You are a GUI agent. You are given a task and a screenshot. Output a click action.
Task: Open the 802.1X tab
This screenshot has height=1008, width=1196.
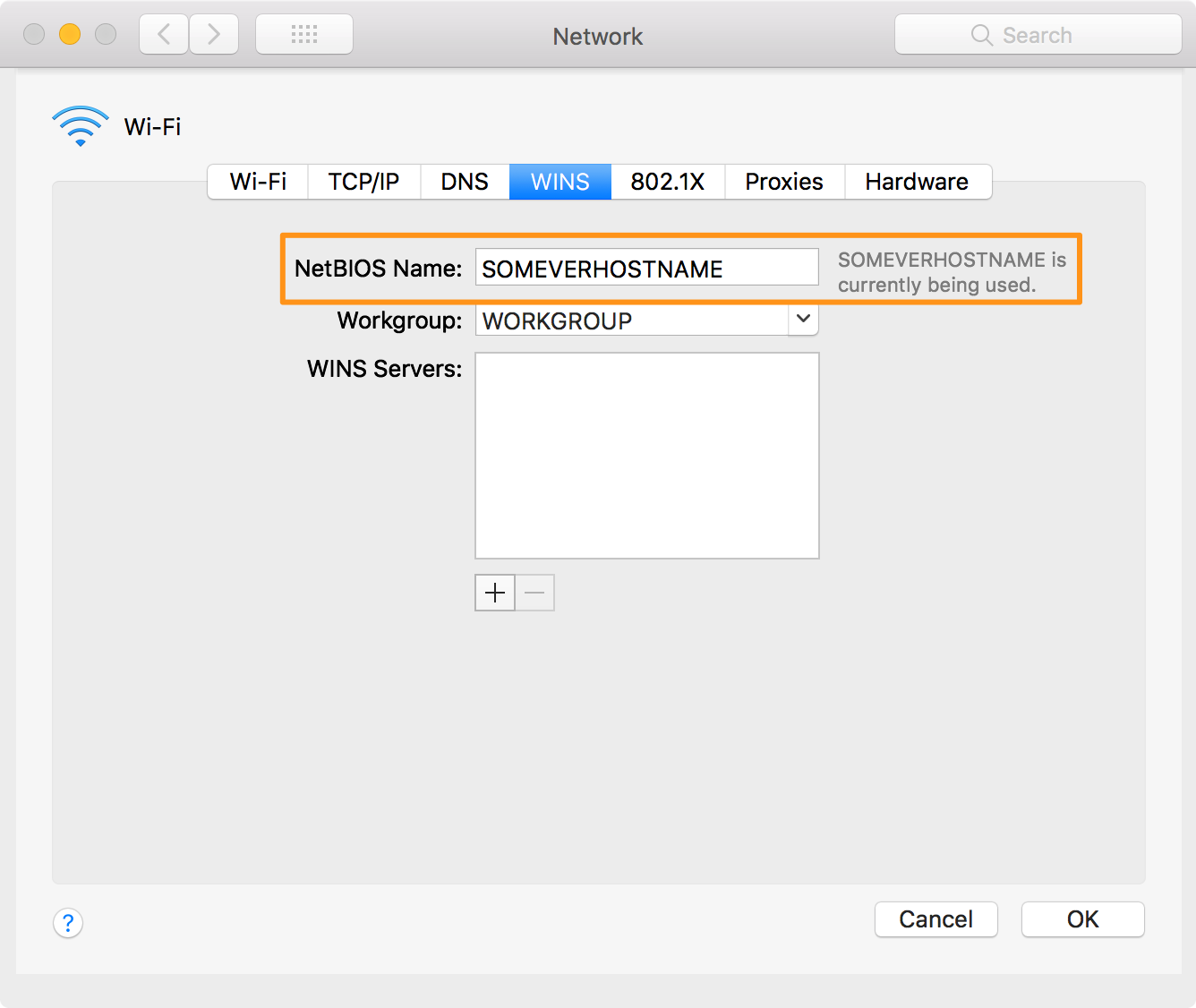668,182
